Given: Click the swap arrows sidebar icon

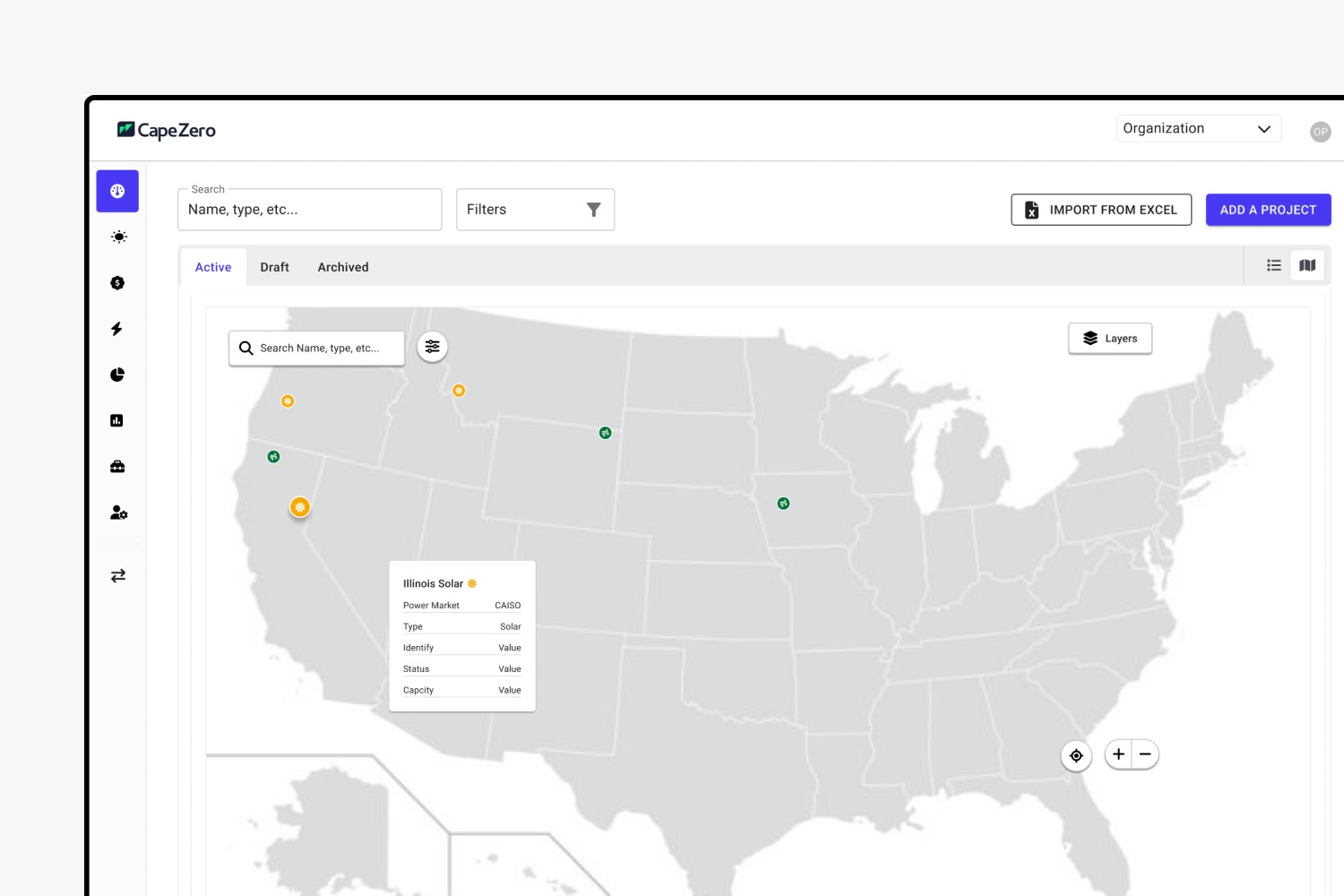Looking at the screenshot, I should pos(118,576).
